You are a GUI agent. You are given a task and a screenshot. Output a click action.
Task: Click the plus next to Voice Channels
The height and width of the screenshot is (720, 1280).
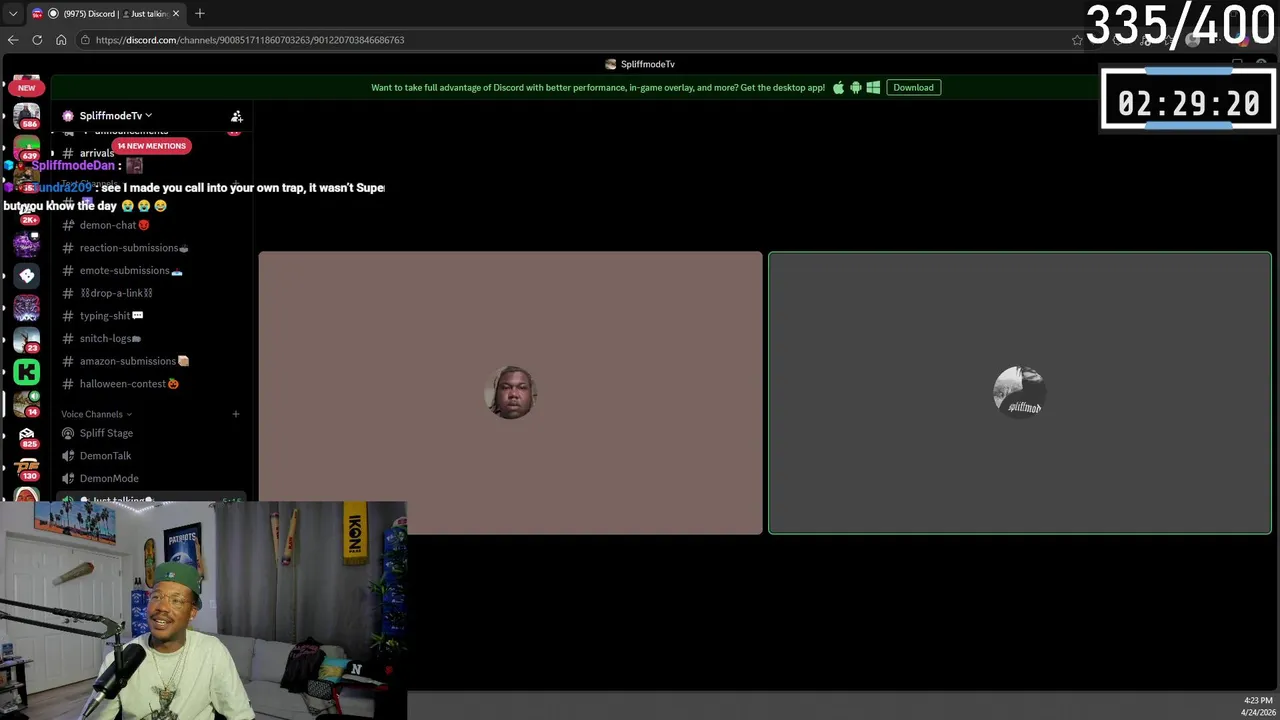(236, 414)
